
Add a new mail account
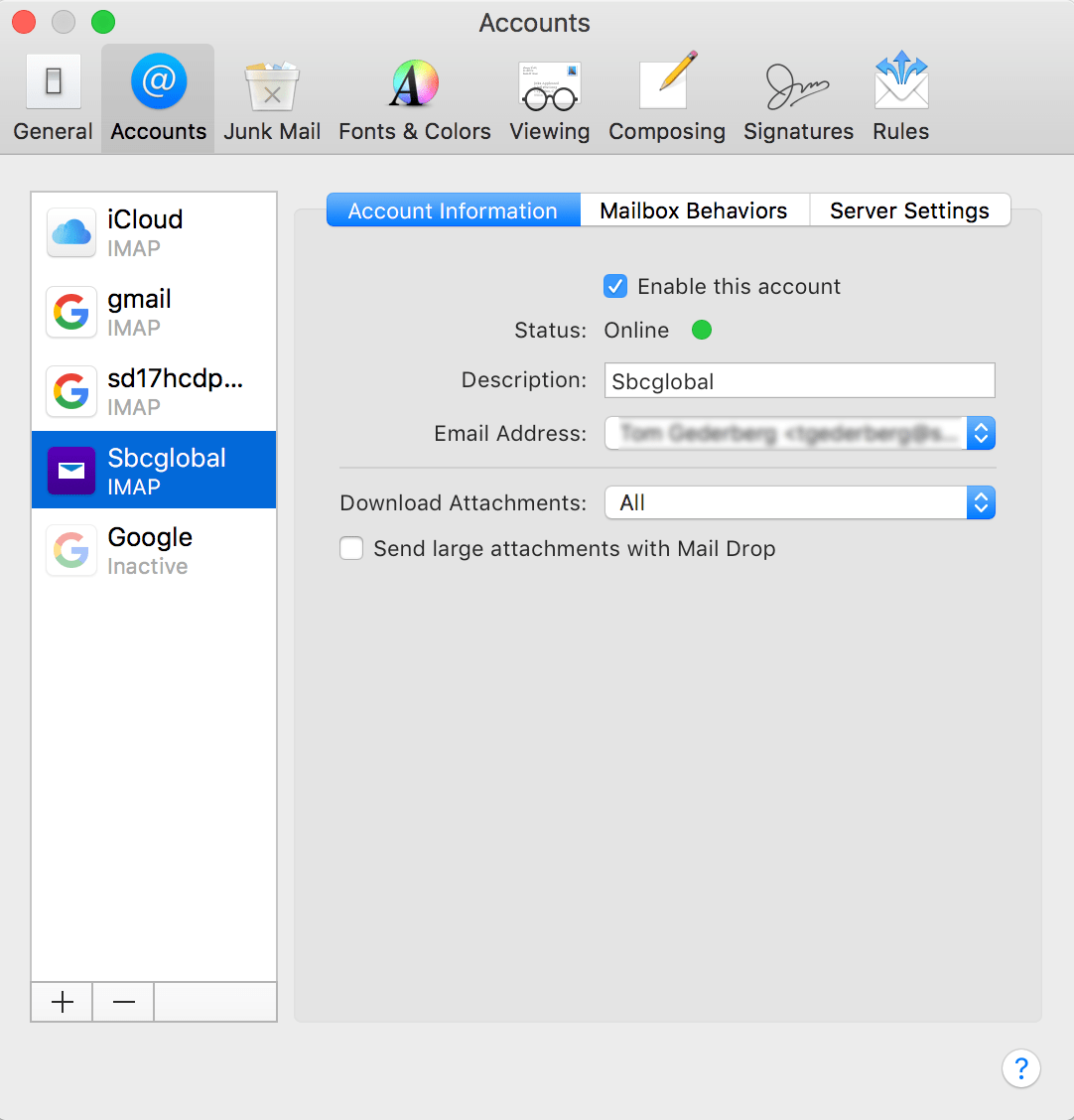tap(61, 1002)
